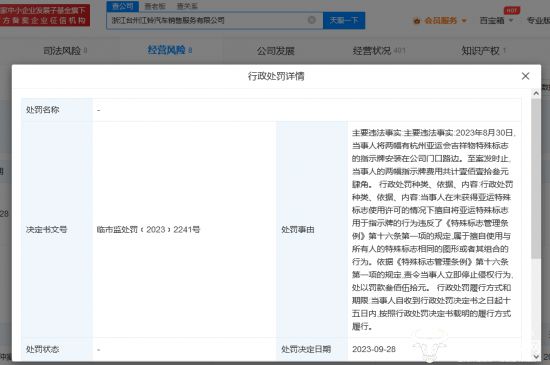Click the 天眼一下 search button
Viewport: 550px width, 365px height.
point(344,20)
